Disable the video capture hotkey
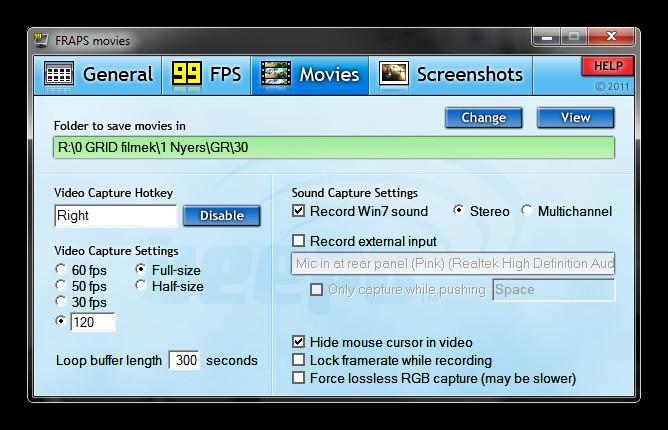Image resolution: width=668 pixels, height=430 pixels. tap(222, 216)
